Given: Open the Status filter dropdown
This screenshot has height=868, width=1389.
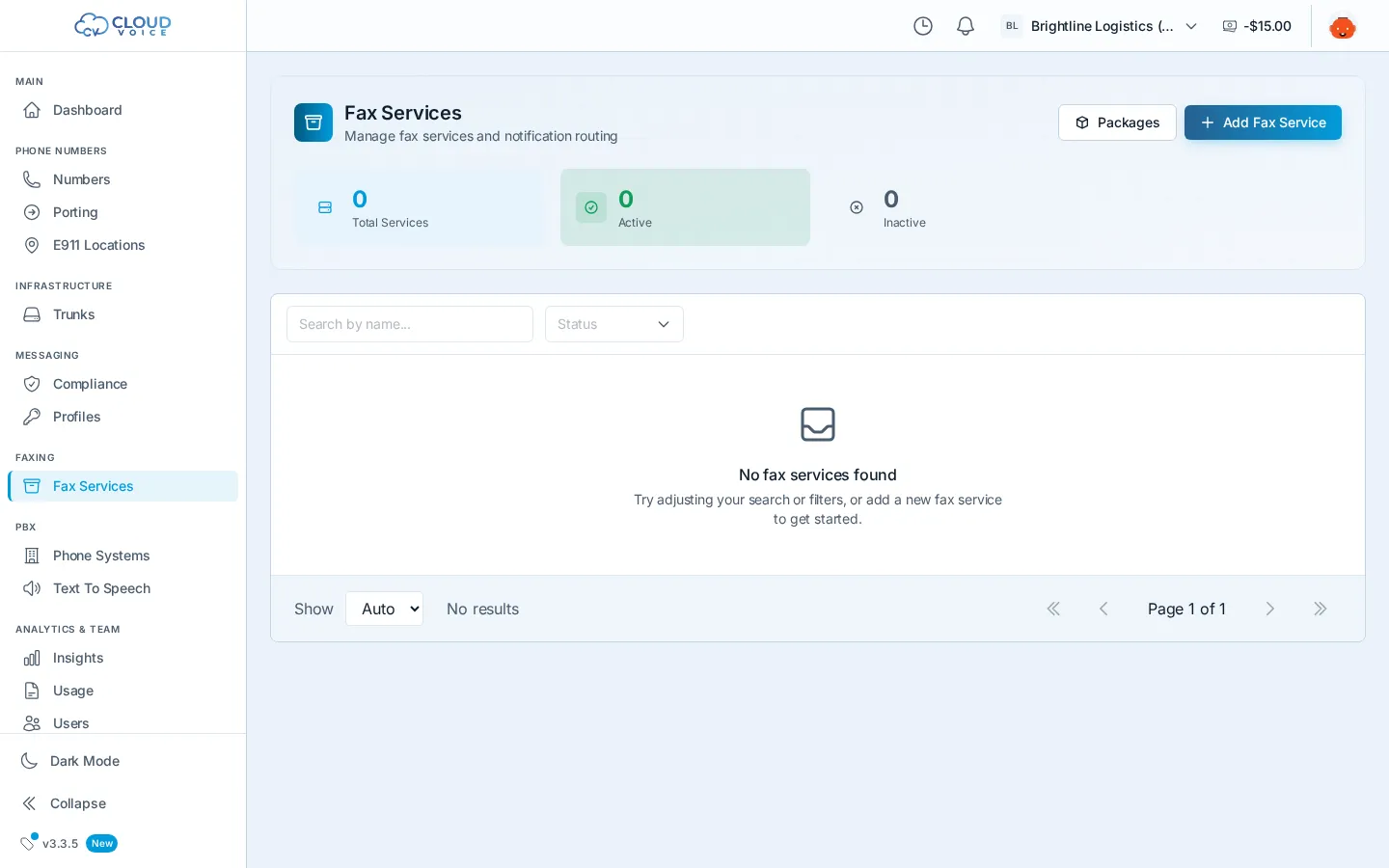Looking at the screenshot, I should (x=614, y=324).
